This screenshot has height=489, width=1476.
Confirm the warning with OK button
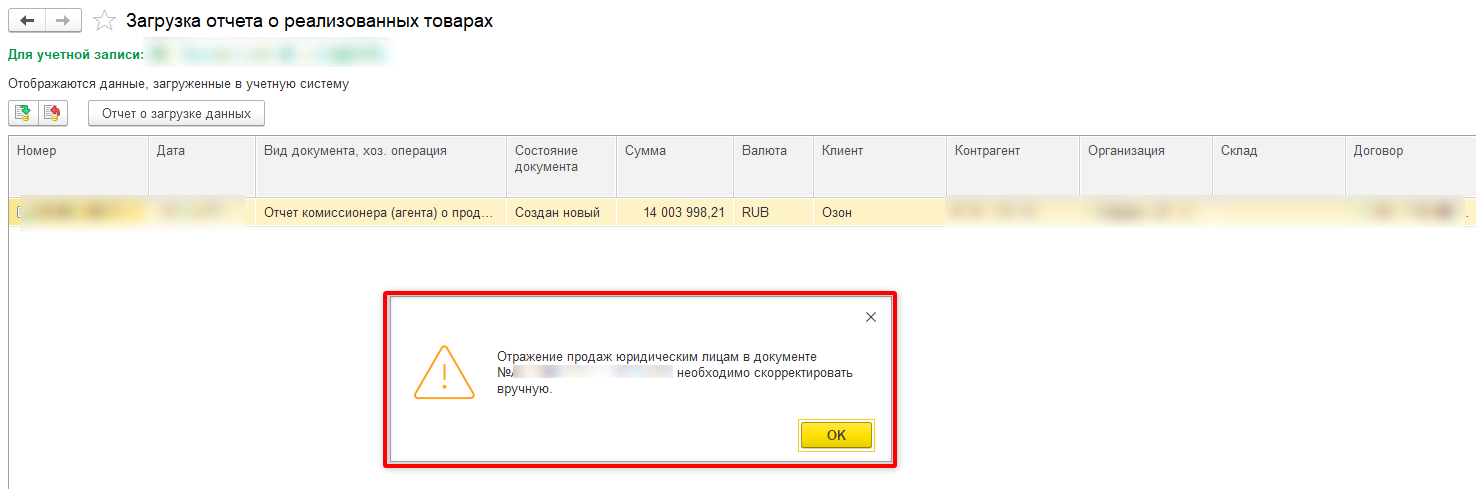point(836,435)
